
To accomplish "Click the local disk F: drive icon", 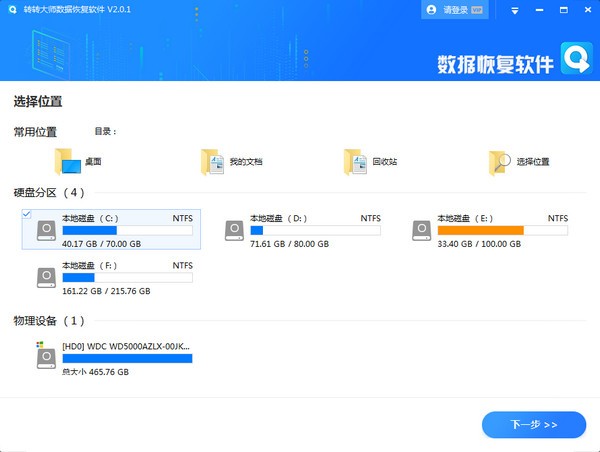I will click(x=47, y=278).
